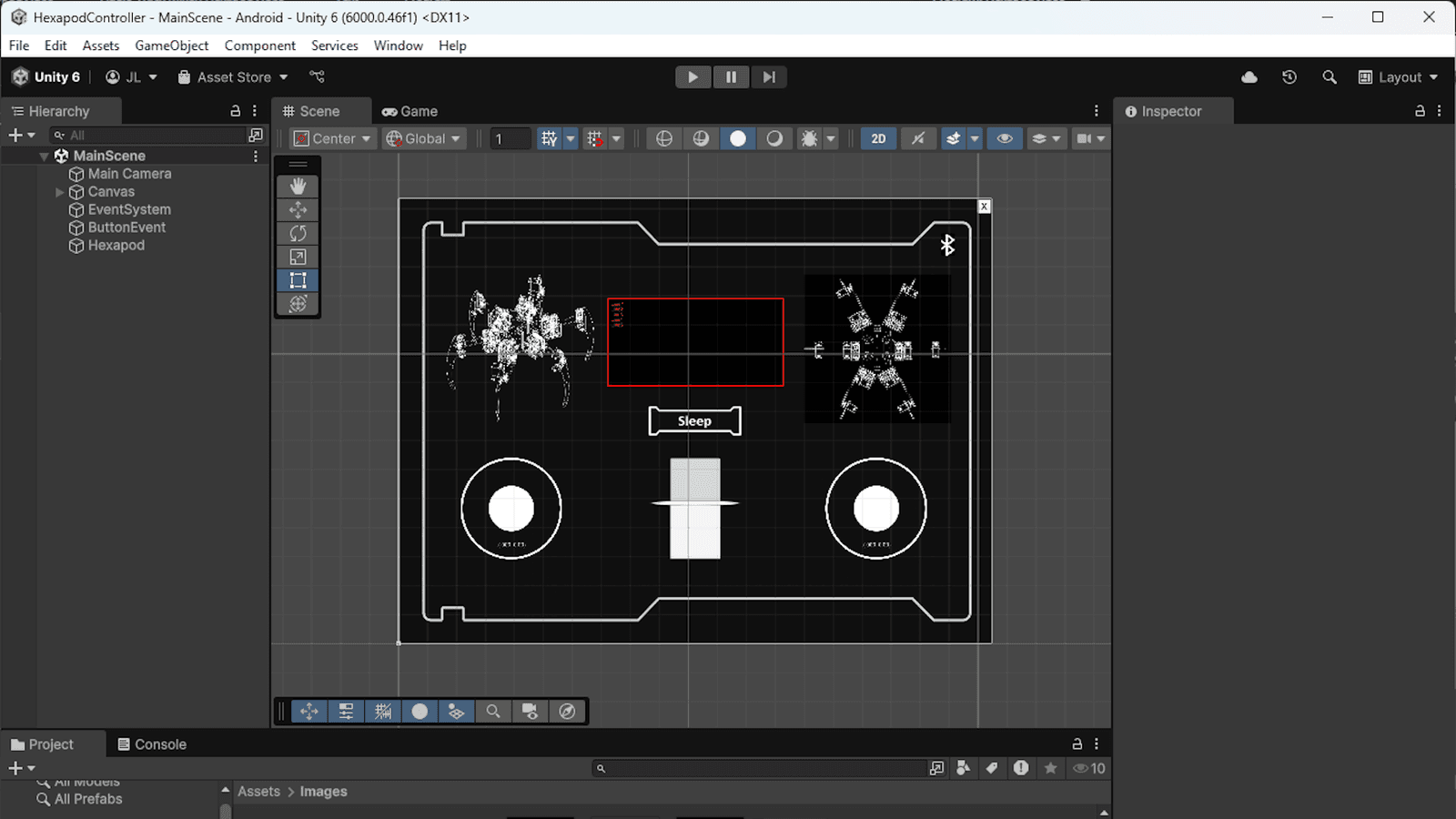Screen dimensions: 1456x819
Task: Open Scene view more options menu
Action: coord(1097,111)
